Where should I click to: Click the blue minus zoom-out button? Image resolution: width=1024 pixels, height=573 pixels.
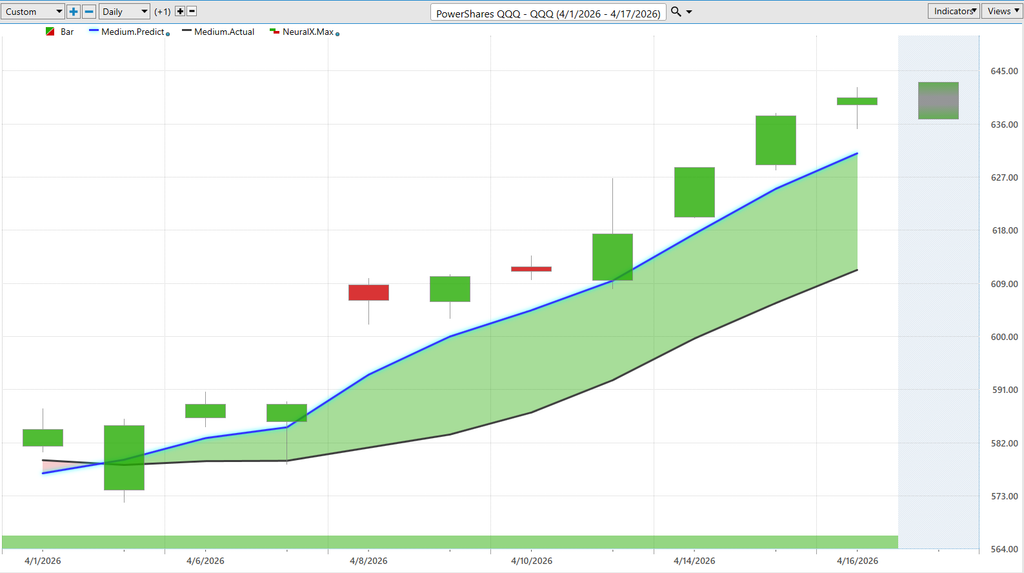(x=89, y=11)
